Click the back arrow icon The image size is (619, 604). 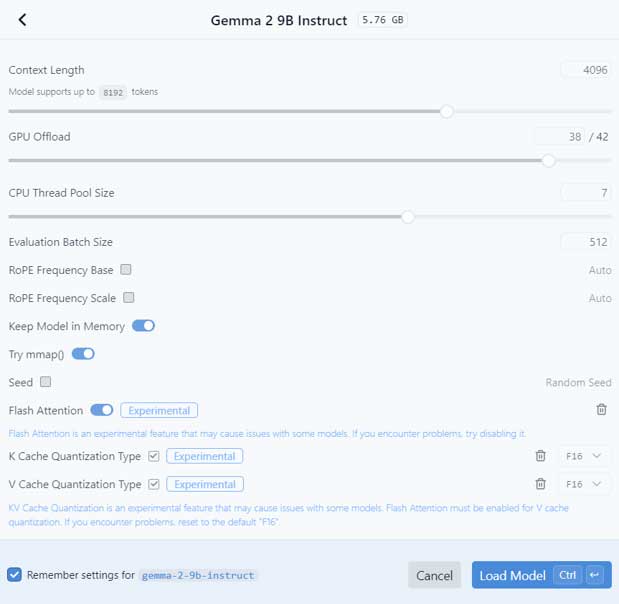[x=22, y=20]
